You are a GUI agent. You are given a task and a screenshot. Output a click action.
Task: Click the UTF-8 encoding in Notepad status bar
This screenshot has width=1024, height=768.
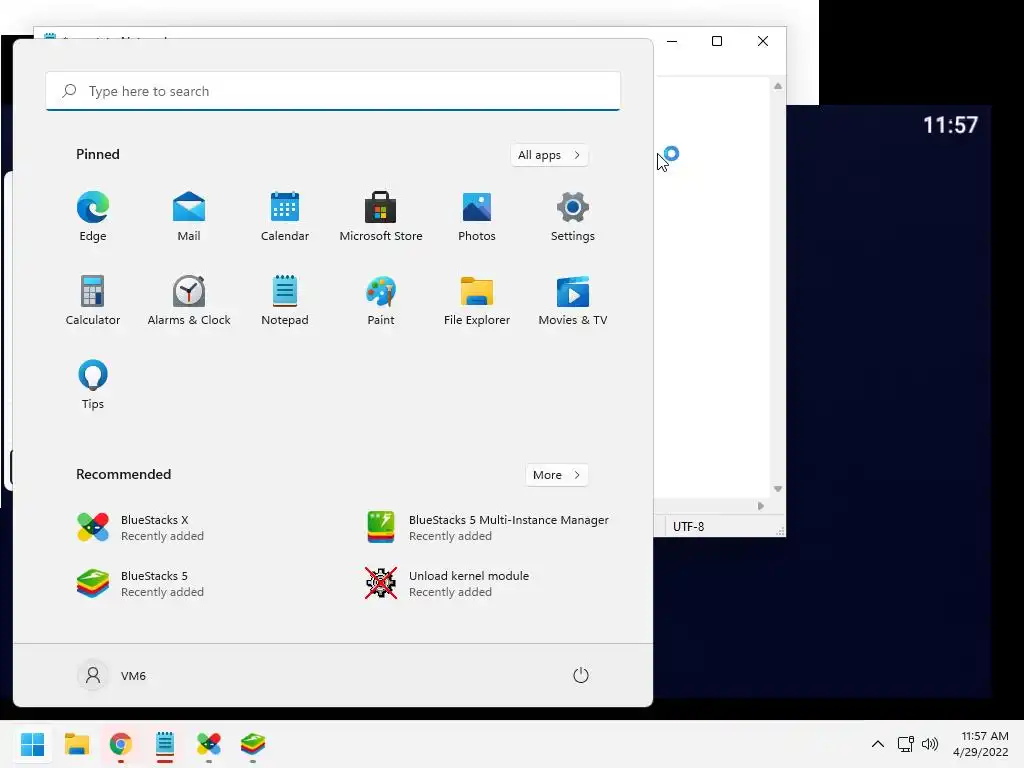click(688, 526)
